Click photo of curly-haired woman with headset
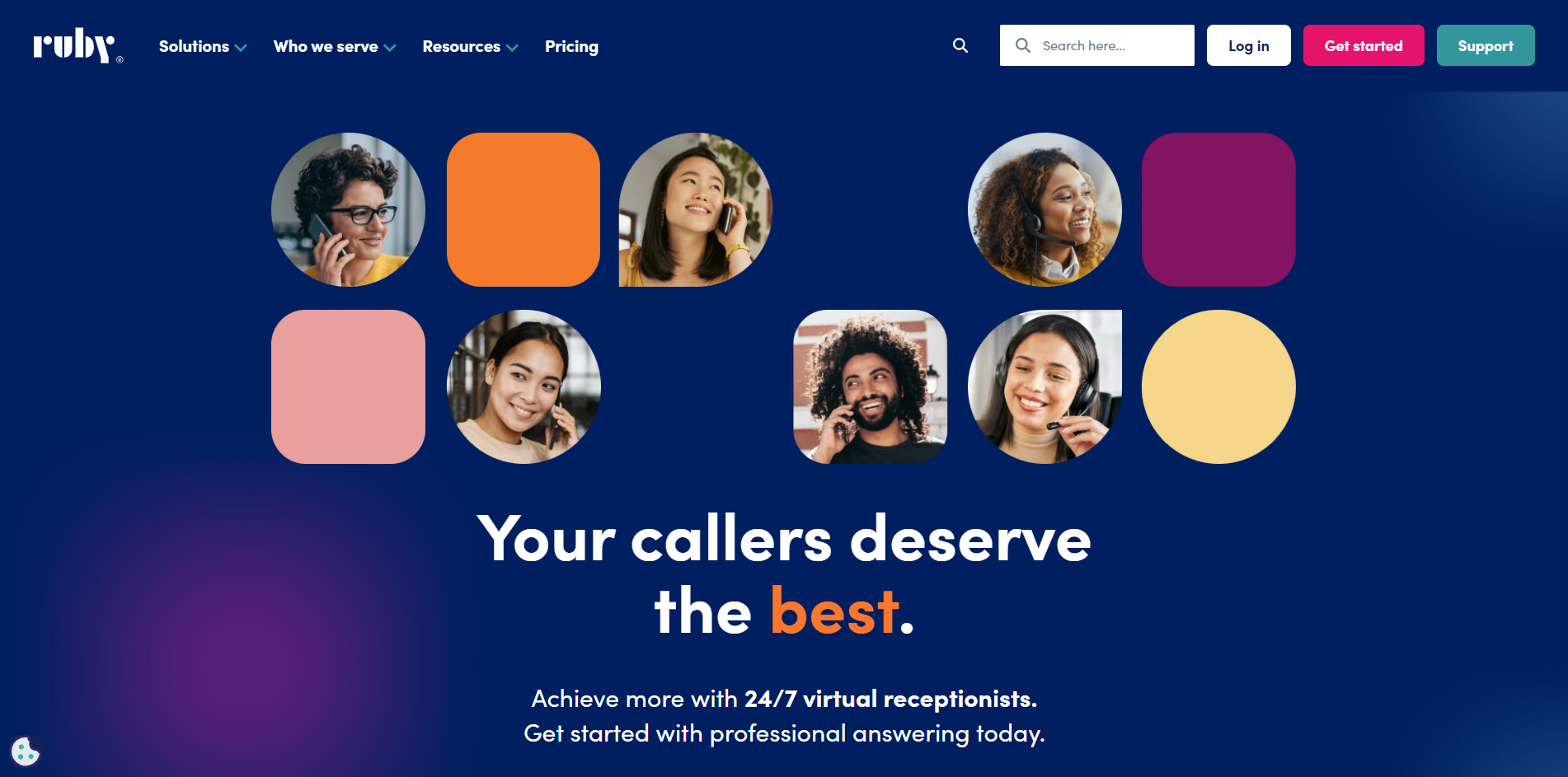 click(1045, 209)
